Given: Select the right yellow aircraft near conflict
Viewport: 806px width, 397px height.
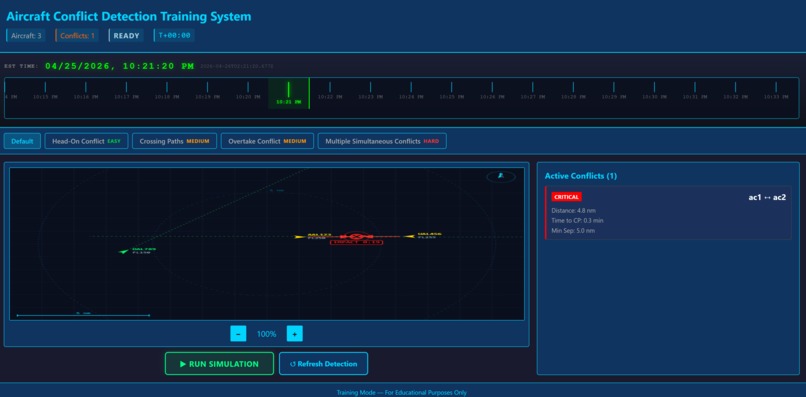Looking at the screenshot, I should (x=409, y=236).
